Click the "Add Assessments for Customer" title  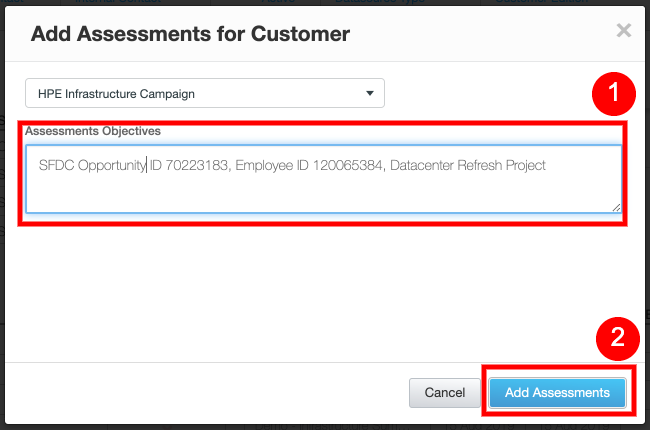(x=190, y=34)
